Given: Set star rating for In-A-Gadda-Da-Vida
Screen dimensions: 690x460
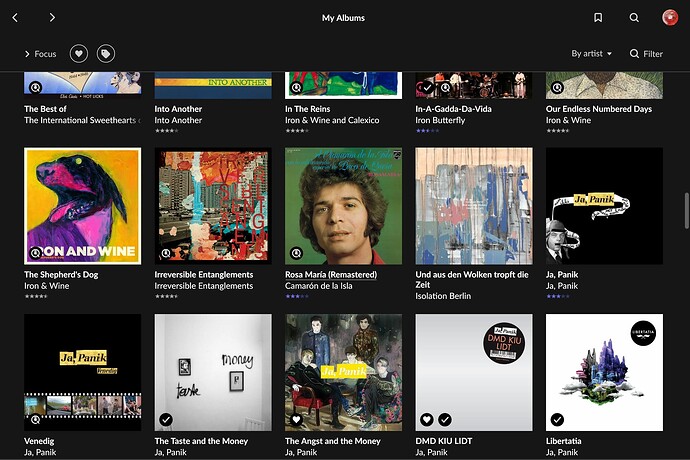Looking at the screenshot, I should 427,131.
